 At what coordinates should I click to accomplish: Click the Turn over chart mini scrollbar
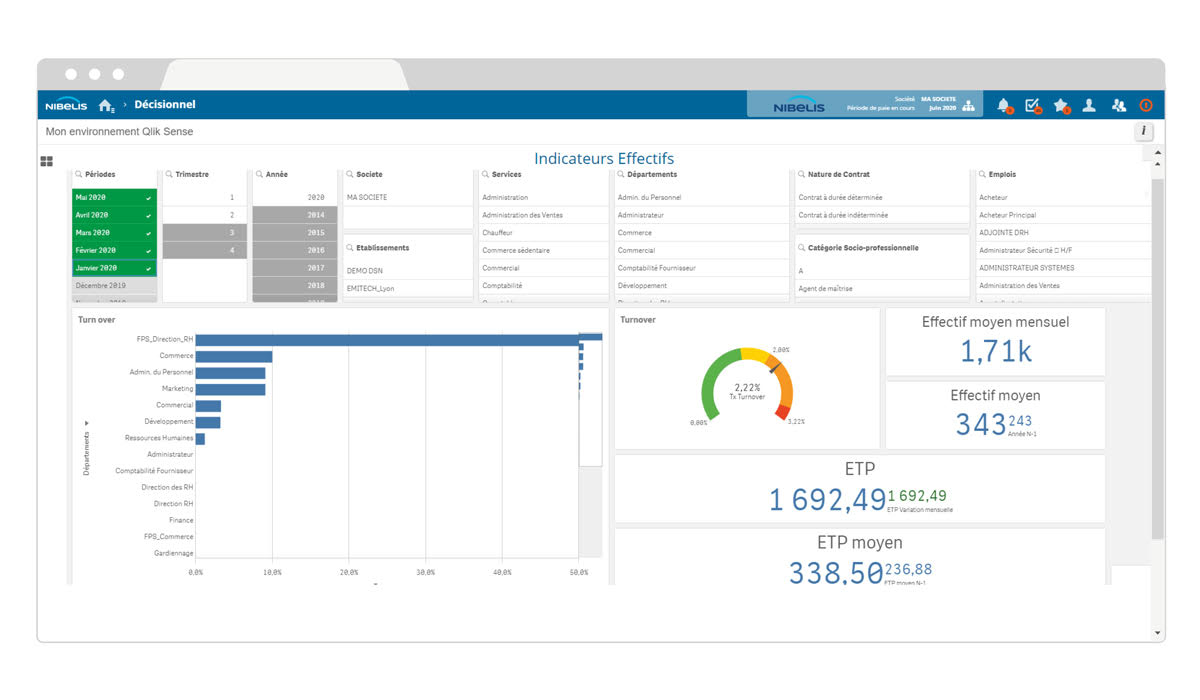point(590,399)
